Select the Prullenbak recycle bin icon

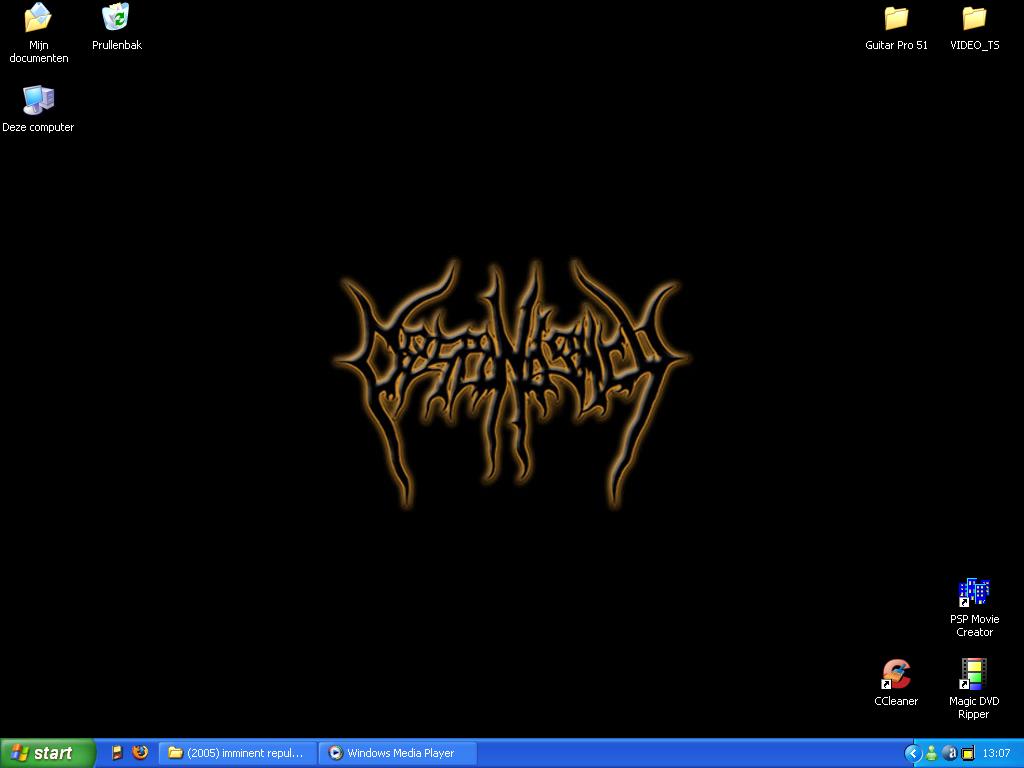pyautogui.click(x=116, y=27)
